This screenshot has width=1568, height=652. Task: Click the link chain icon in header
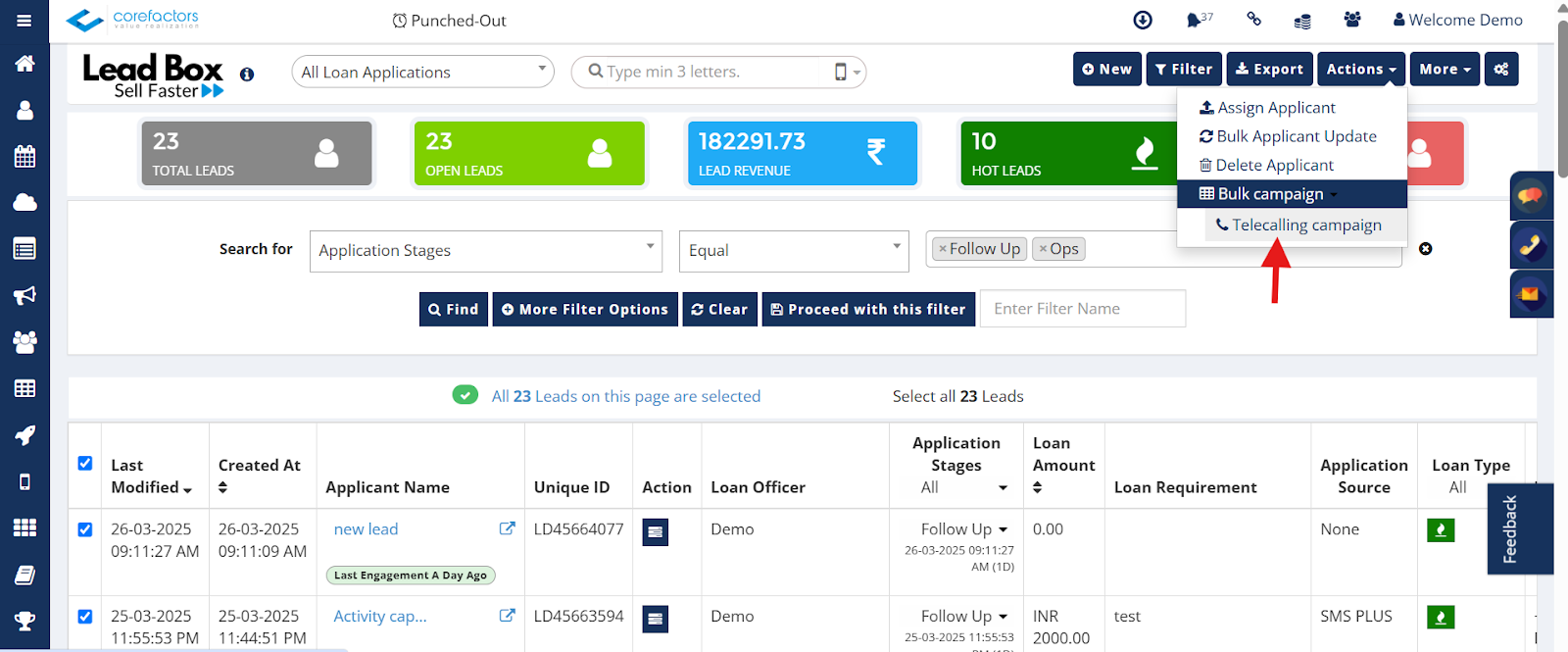coord(1253,19)
